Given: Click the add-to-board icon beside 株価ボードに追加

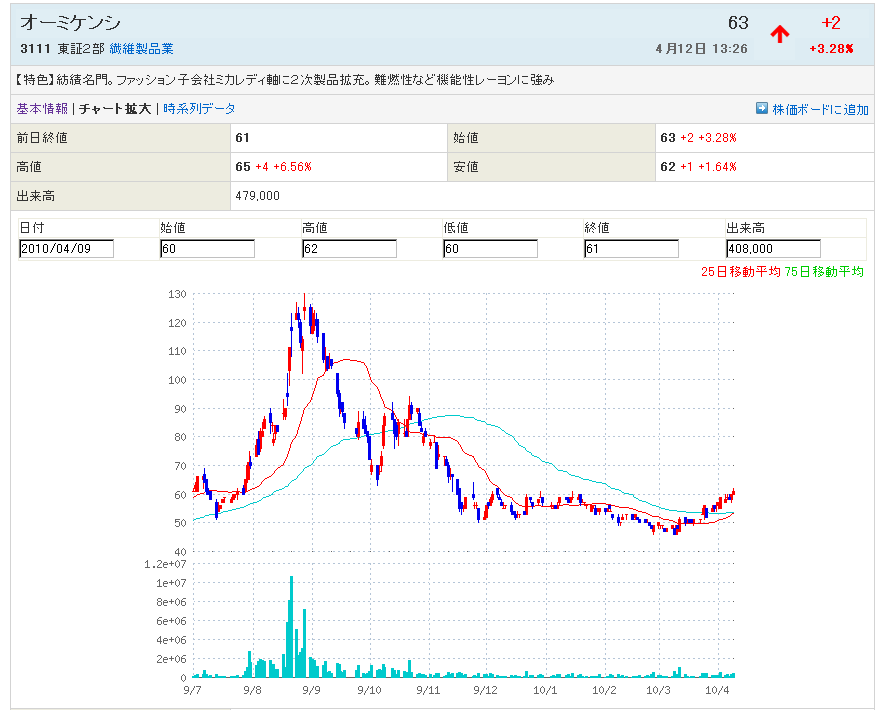Looking at the screenshot, I should (x=761, y=109).
